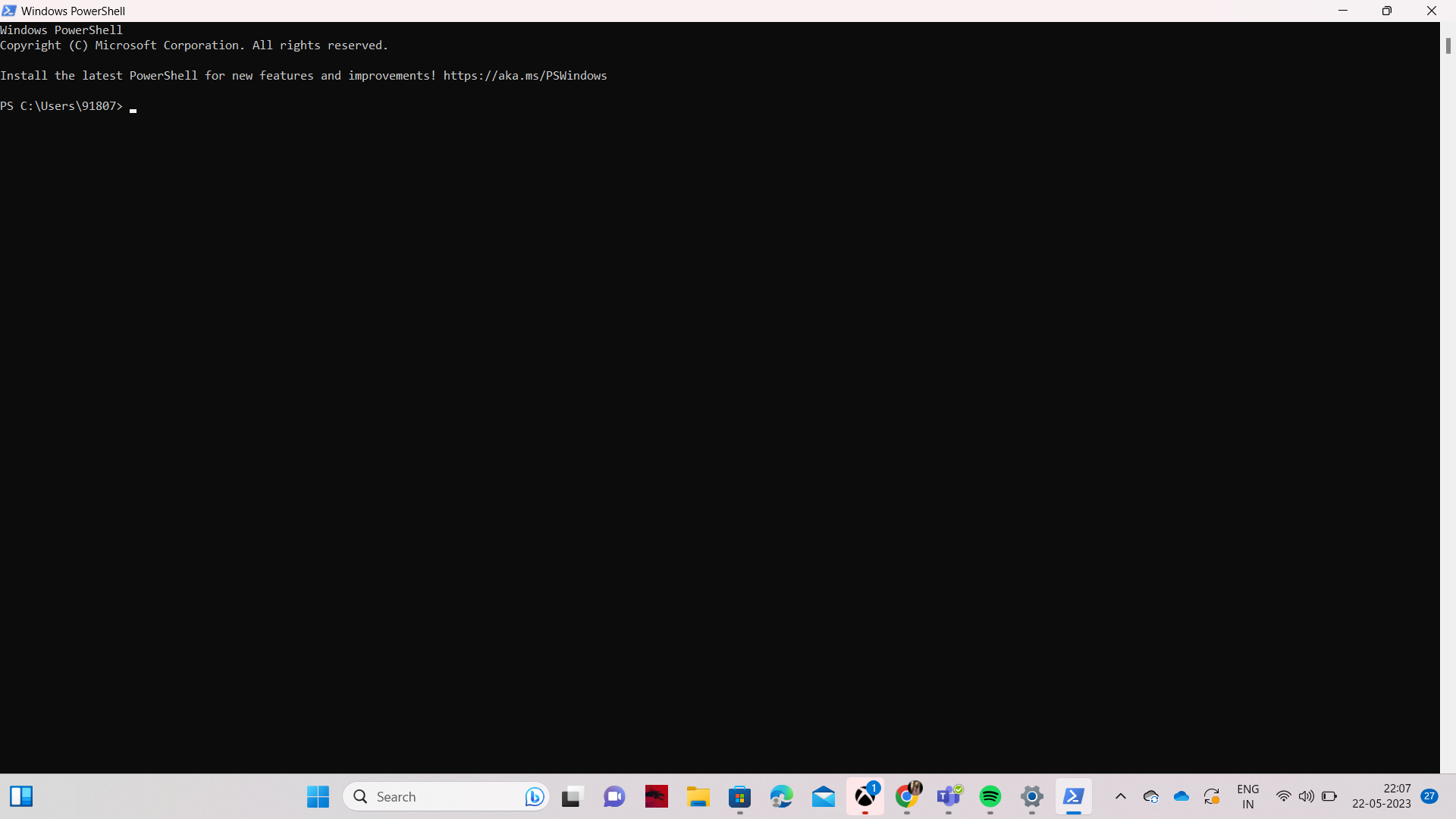
Task: Open Bing chat icon in search bar
Action: (x=535, y=796)
